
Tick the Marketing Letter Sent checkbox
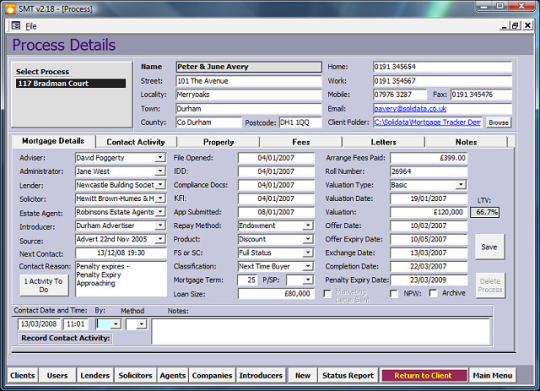[328, 294]
